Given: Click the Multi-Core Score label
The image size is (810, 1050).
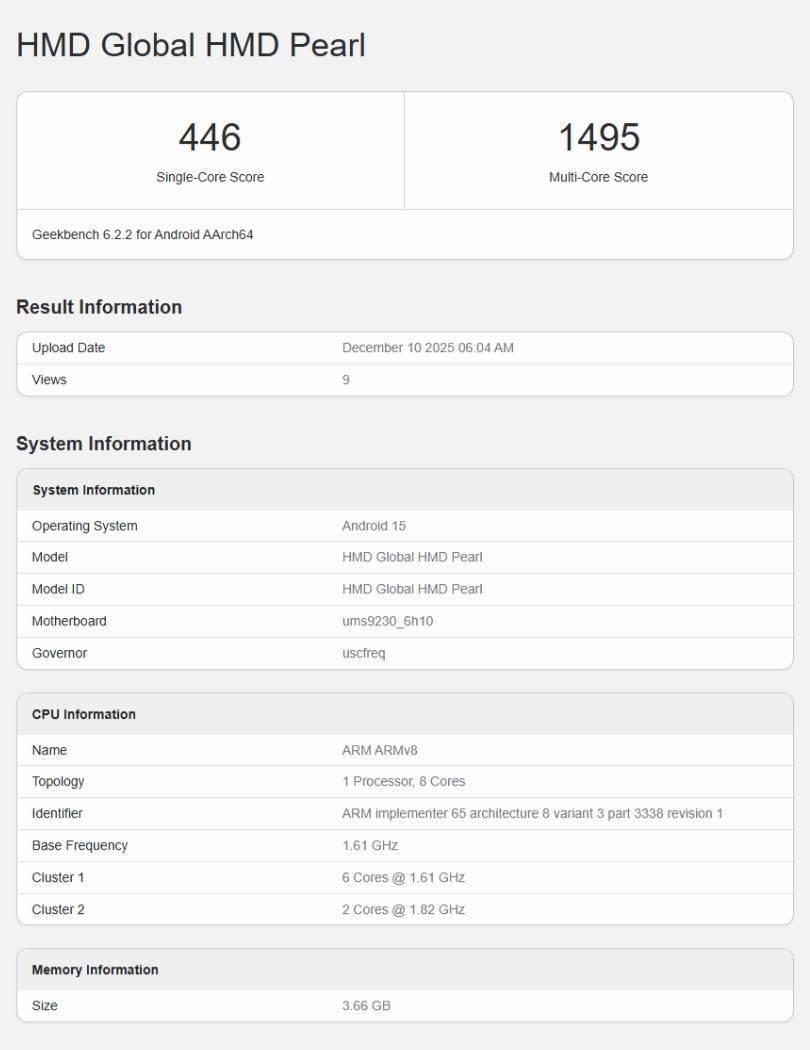Looking at the screenshot, I should [598, 177].
